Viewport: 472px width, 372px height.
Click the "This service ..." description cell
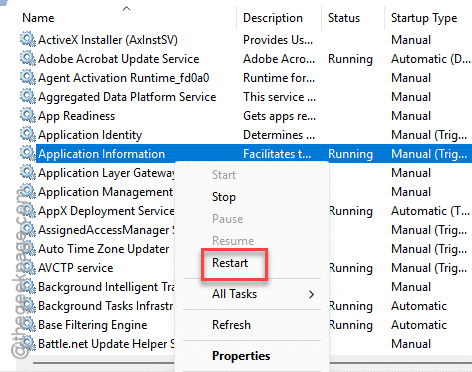[x=279, y=97]
